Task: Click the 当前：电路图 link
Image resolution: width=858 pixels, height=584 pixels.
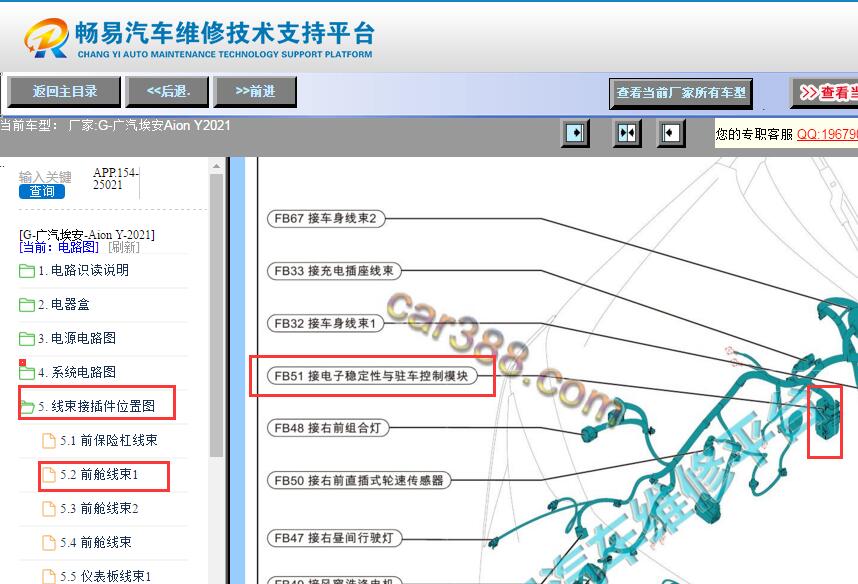Action: [x=59, y=247]
